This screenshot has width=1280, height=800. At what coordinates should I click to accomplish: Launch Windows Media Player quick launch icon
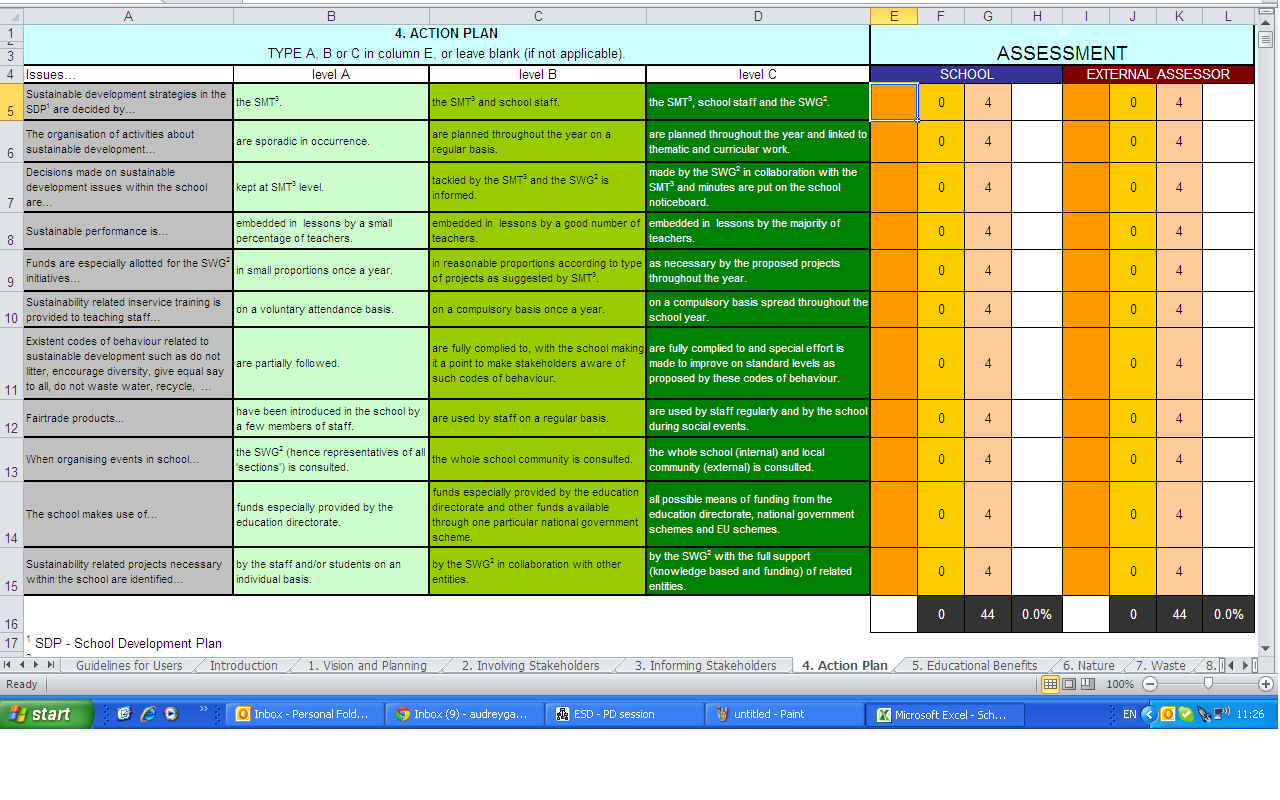coord(171,714)
